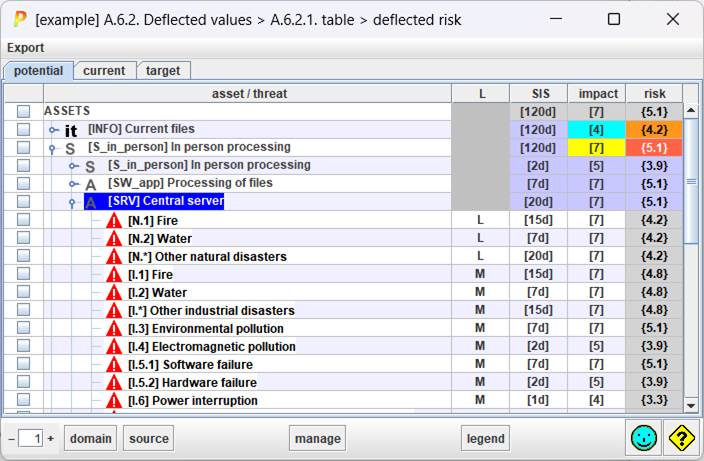Viewport: 704px width, 461px height.
Task: Expand the [INFO] Current files node
Action: tap(53, 130)
